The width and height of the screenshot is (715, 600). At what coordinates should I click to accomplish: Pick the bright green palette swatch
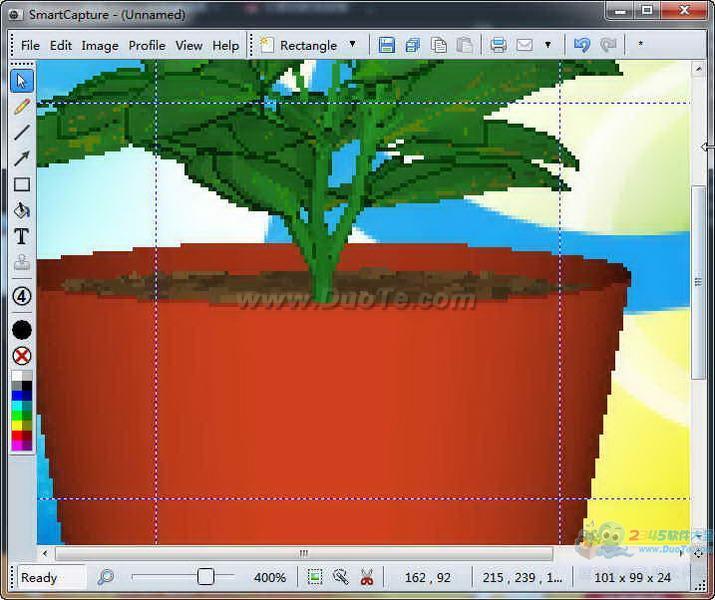click(17, 415)
